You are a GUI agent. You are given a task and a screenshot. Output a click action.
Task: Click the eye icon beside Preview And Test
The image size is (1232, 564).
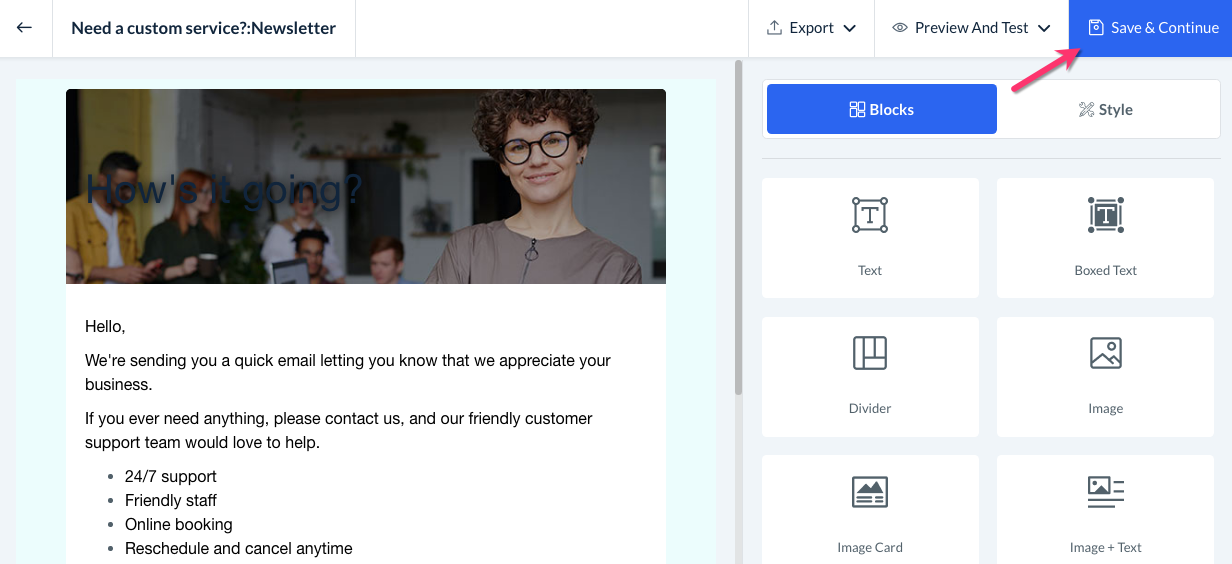pos(900,28)
